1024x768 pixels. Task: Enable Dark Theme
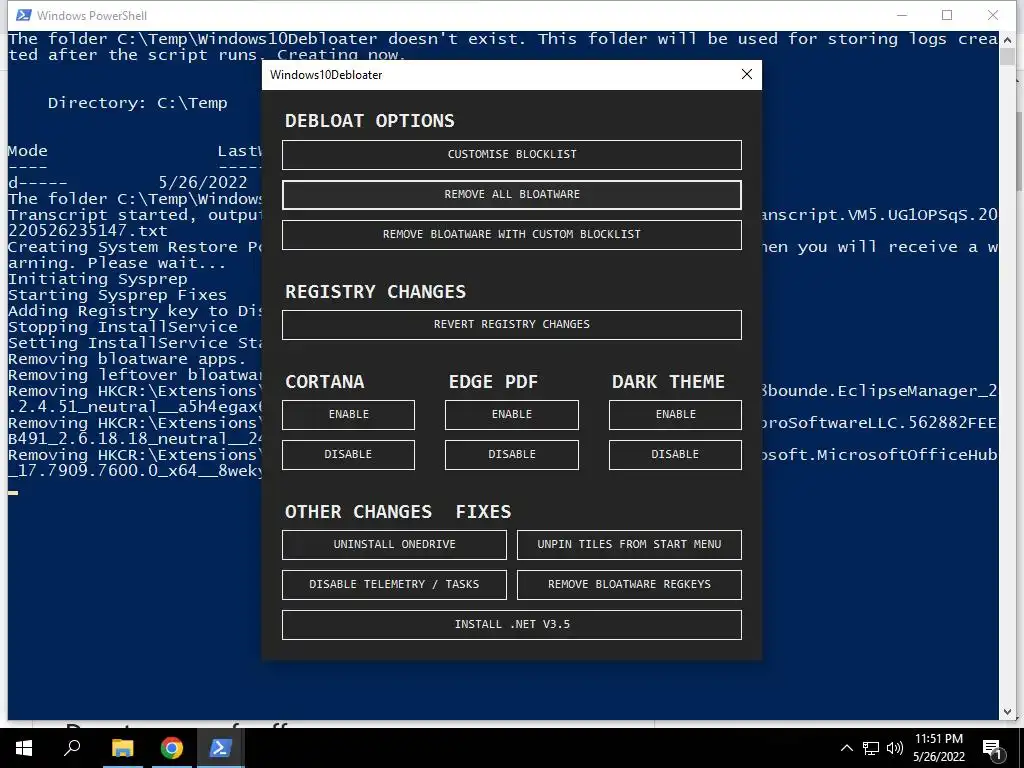point(675,415)
